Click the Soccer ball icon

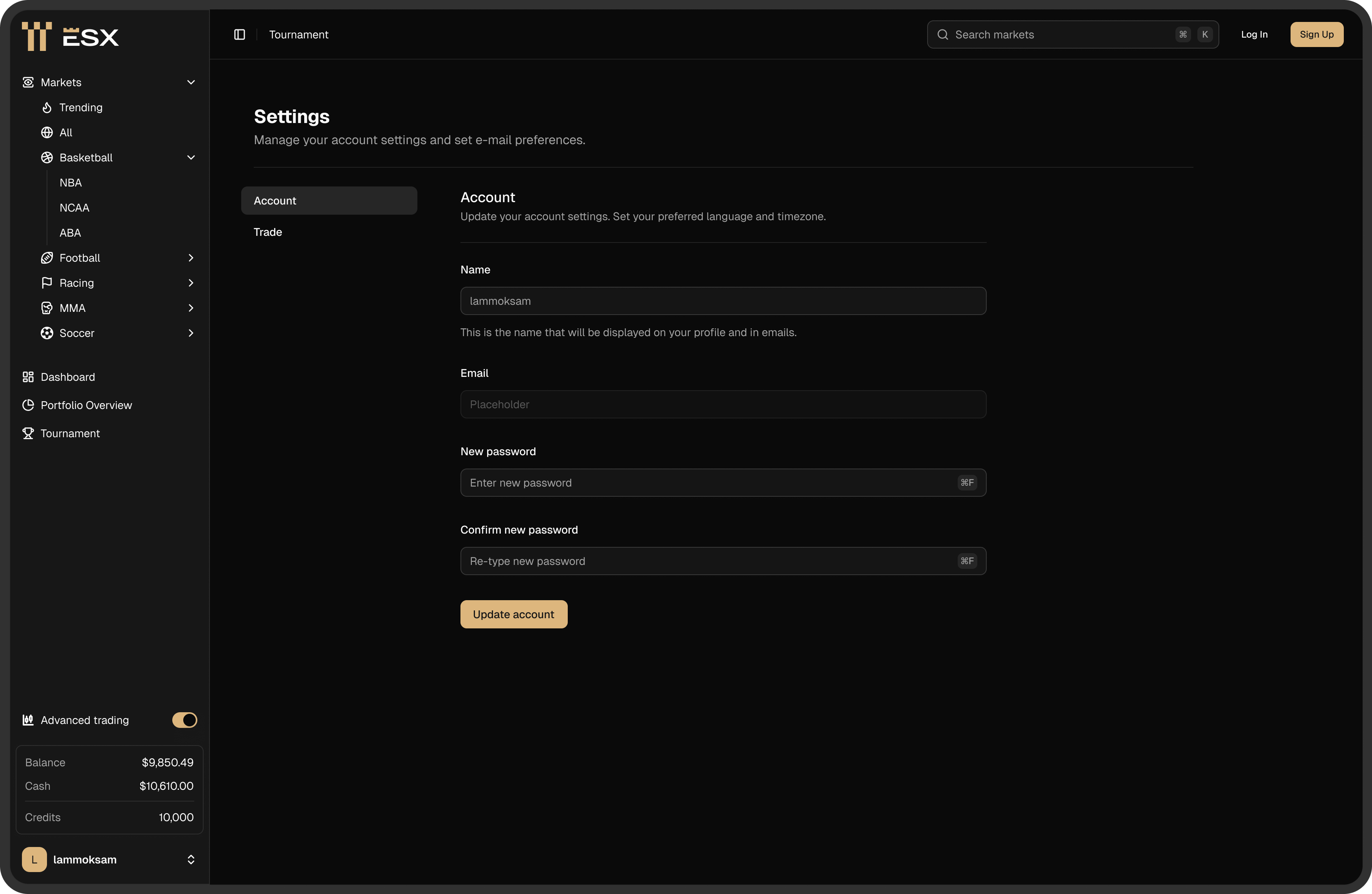[47, 333]
